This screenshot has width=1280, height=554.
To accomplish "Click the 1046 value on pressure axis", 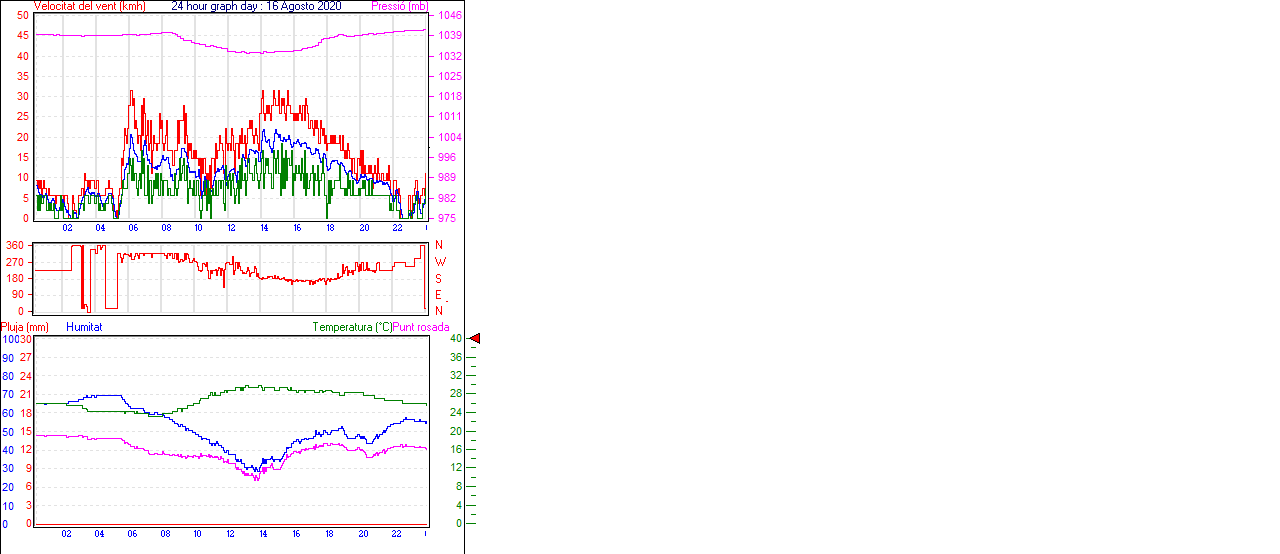I will (x=449, y=16).
